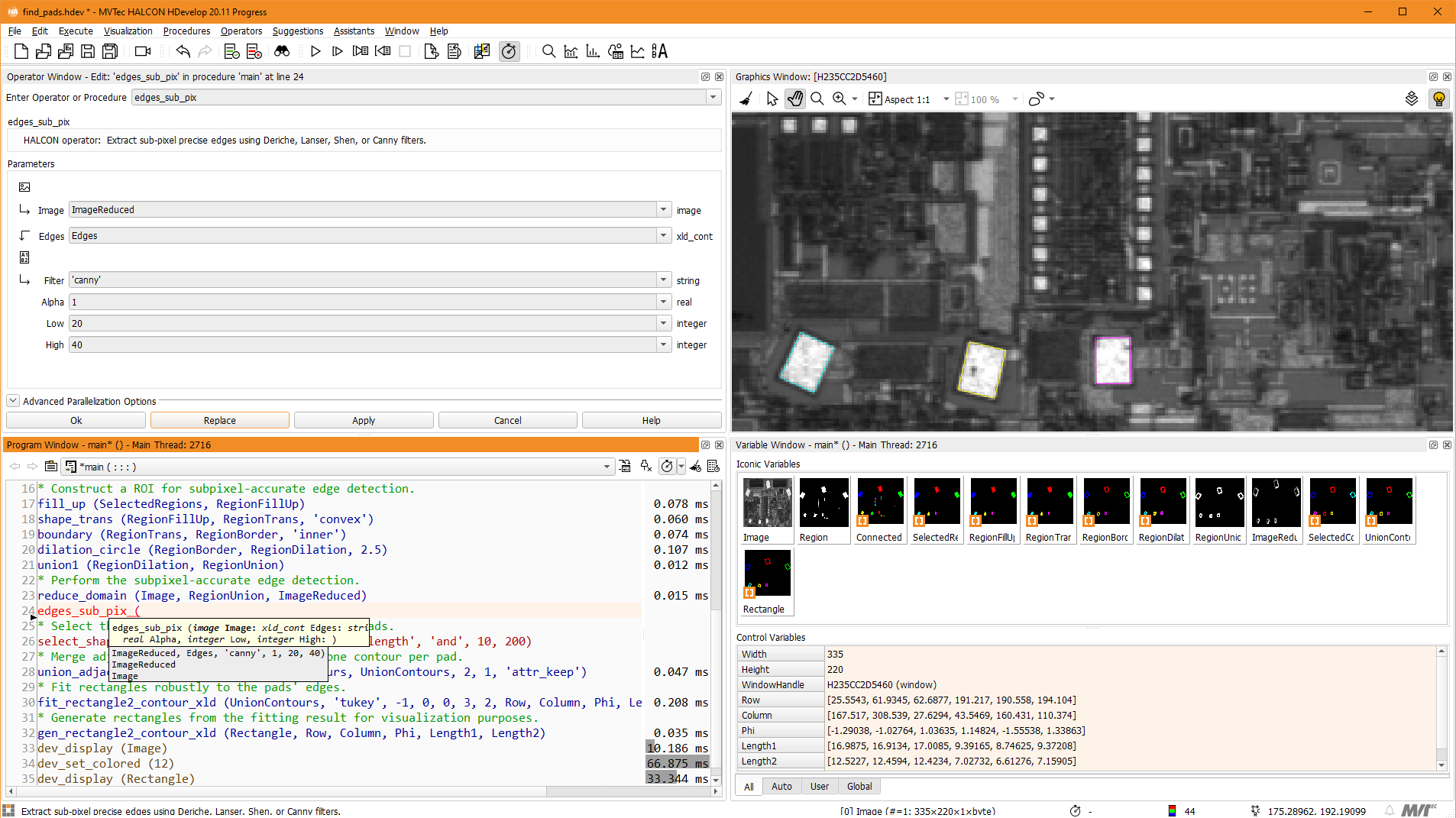The image size is (1456, 818).
Task: Open the Suggestions menu
Action: click(298, 31)
